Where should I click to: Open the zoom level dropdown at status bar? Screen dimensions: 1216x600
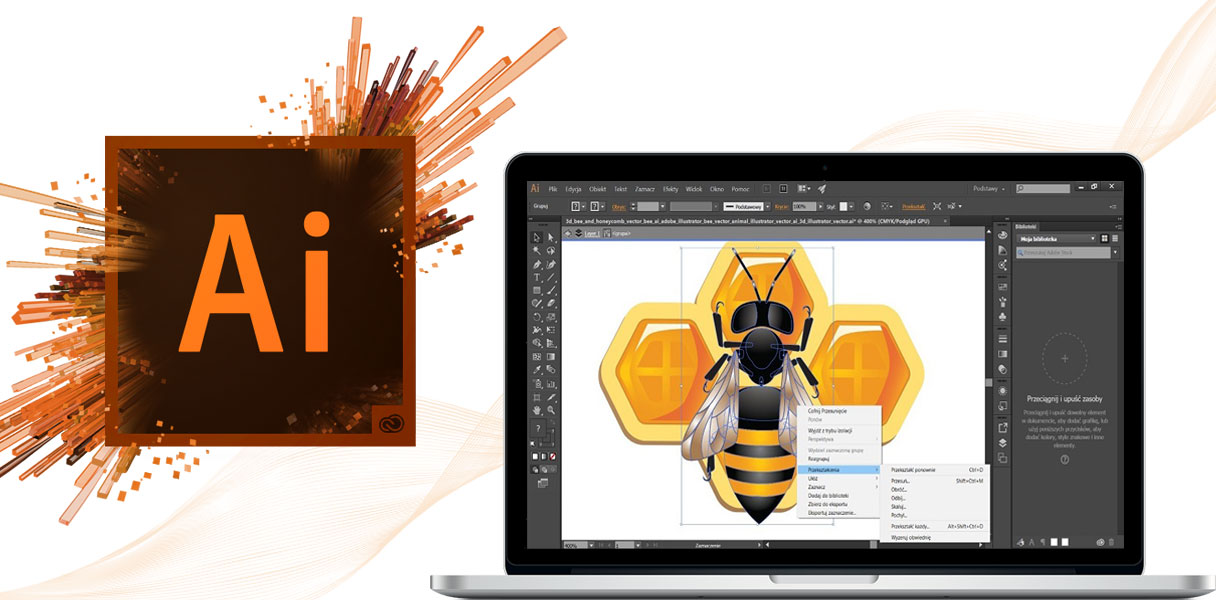(x=591, y=546)
